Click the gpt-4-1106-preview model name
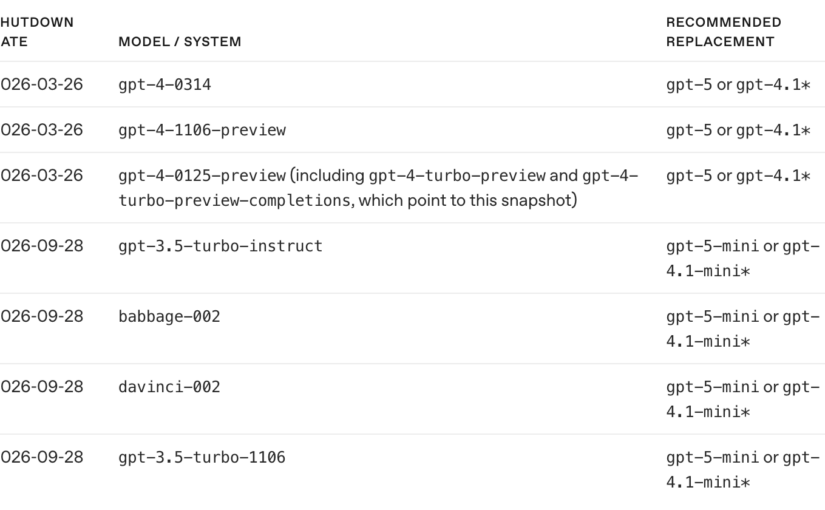 (201, 130)
